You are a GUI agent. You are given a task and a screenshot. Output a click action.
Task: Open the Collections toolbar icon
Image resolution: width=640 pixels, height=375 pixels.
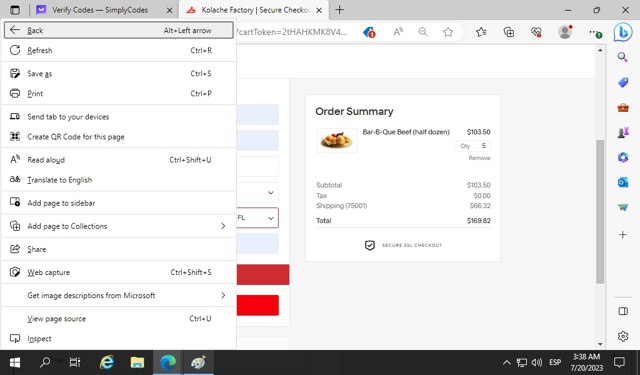tap(509, 32)
